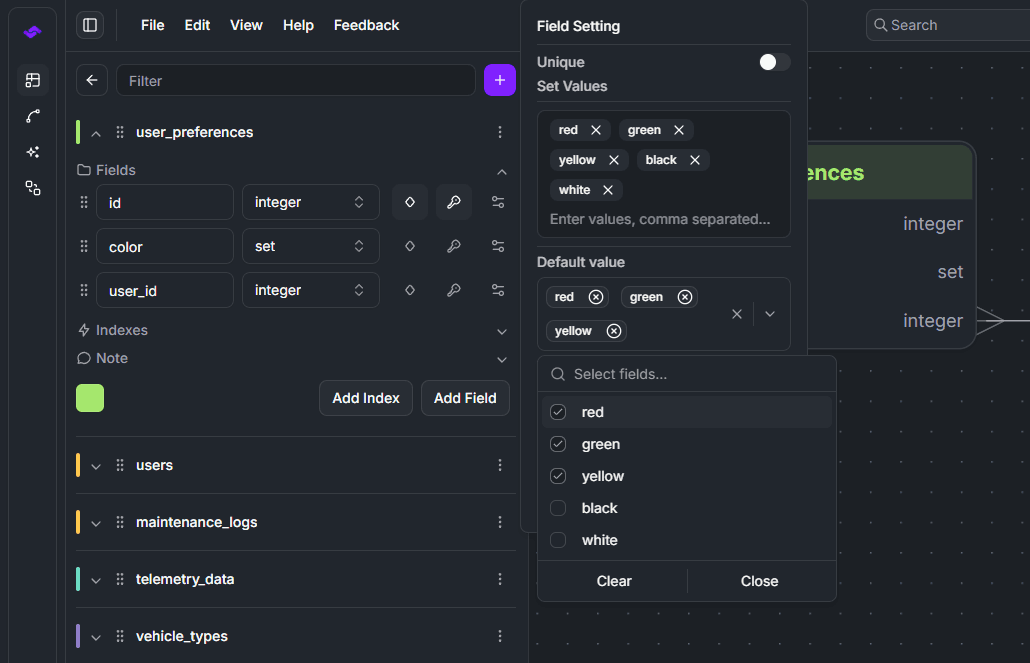The height and width of the screenshot is (663, 1030).
Task: Open the relationships icon in left sidebar
Action: (33, 116)
